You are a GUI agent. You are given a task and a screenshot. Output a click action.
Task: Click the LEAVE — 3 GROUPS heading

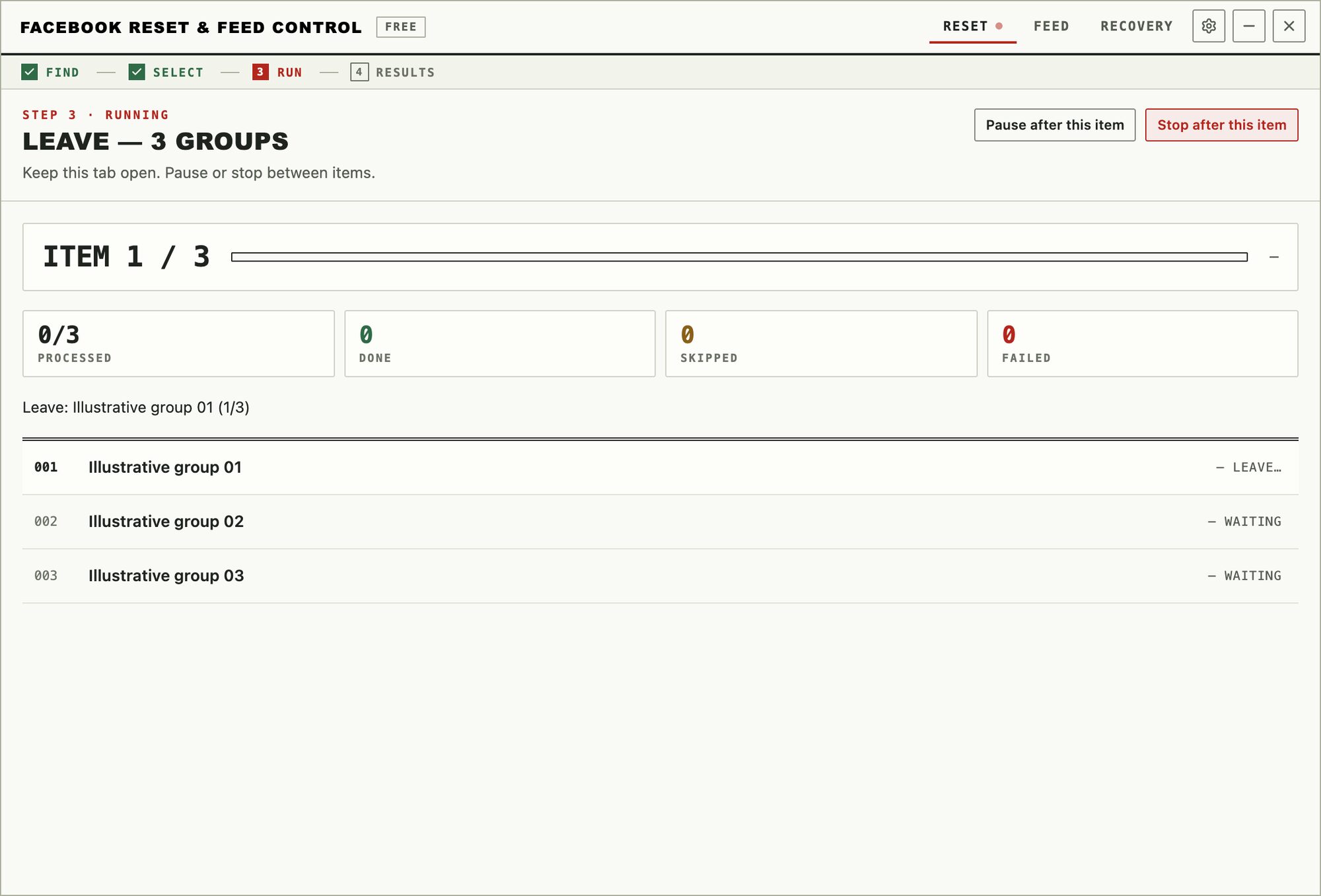(156, 141)
